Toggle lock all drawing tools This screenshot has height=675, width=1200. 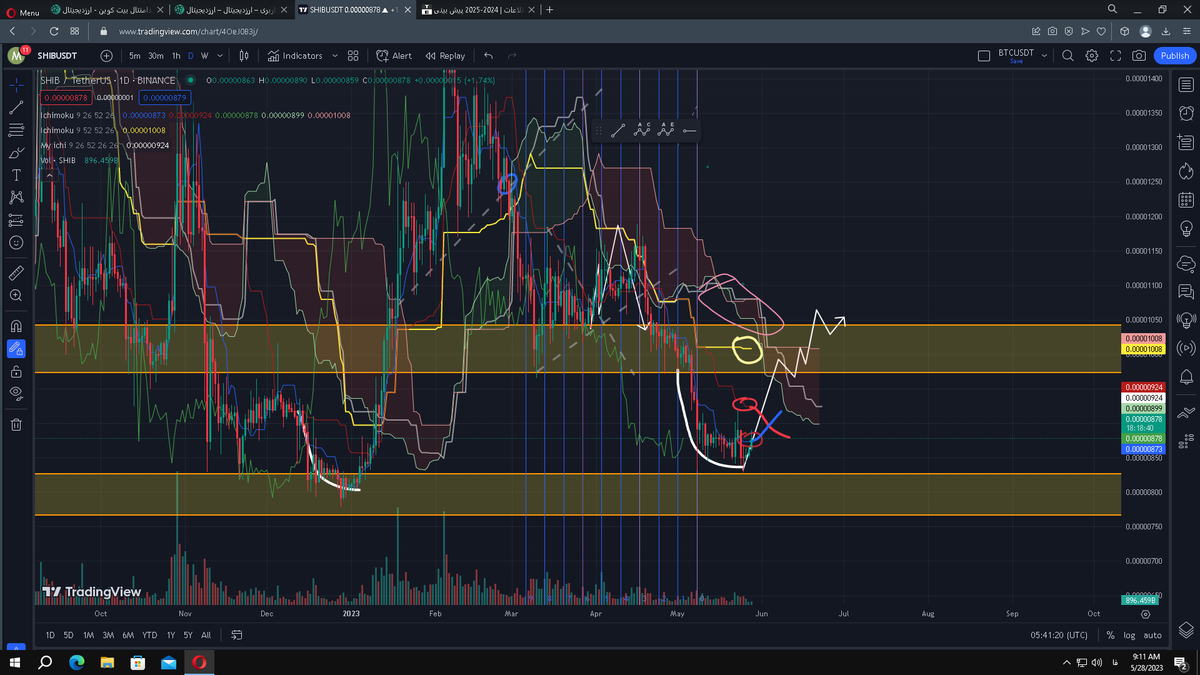(16, 371)
